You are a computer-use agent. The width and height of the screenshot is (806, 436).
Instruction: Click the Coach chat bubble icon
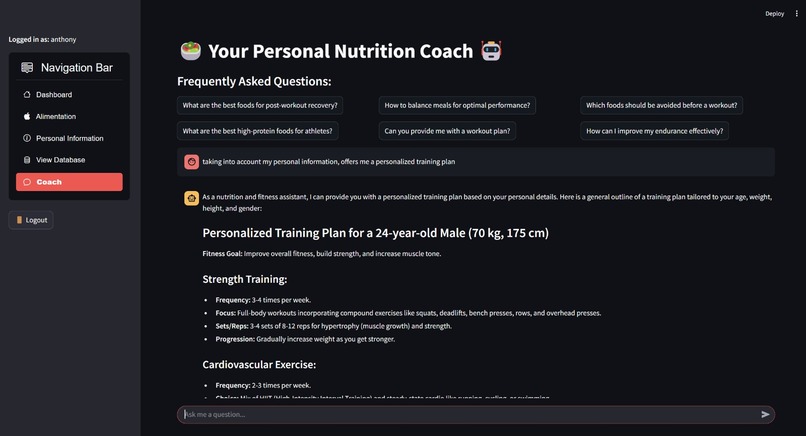click(27, 182)
